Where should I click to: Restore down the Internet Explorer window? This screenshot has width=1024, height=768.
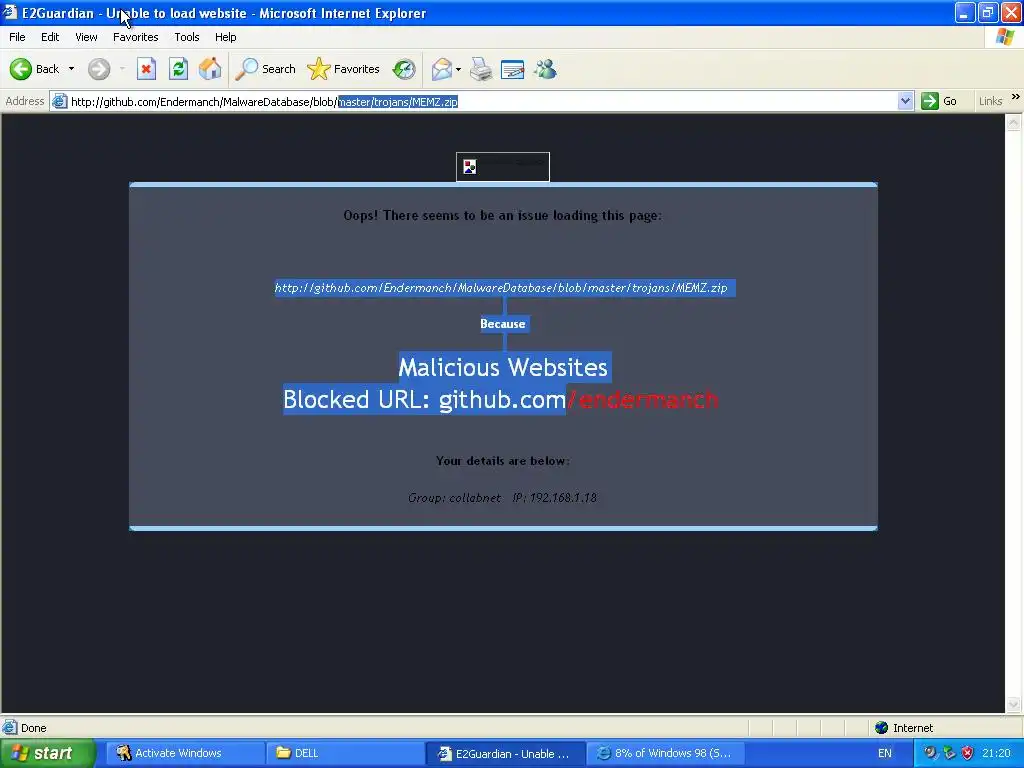click(987, 12)
